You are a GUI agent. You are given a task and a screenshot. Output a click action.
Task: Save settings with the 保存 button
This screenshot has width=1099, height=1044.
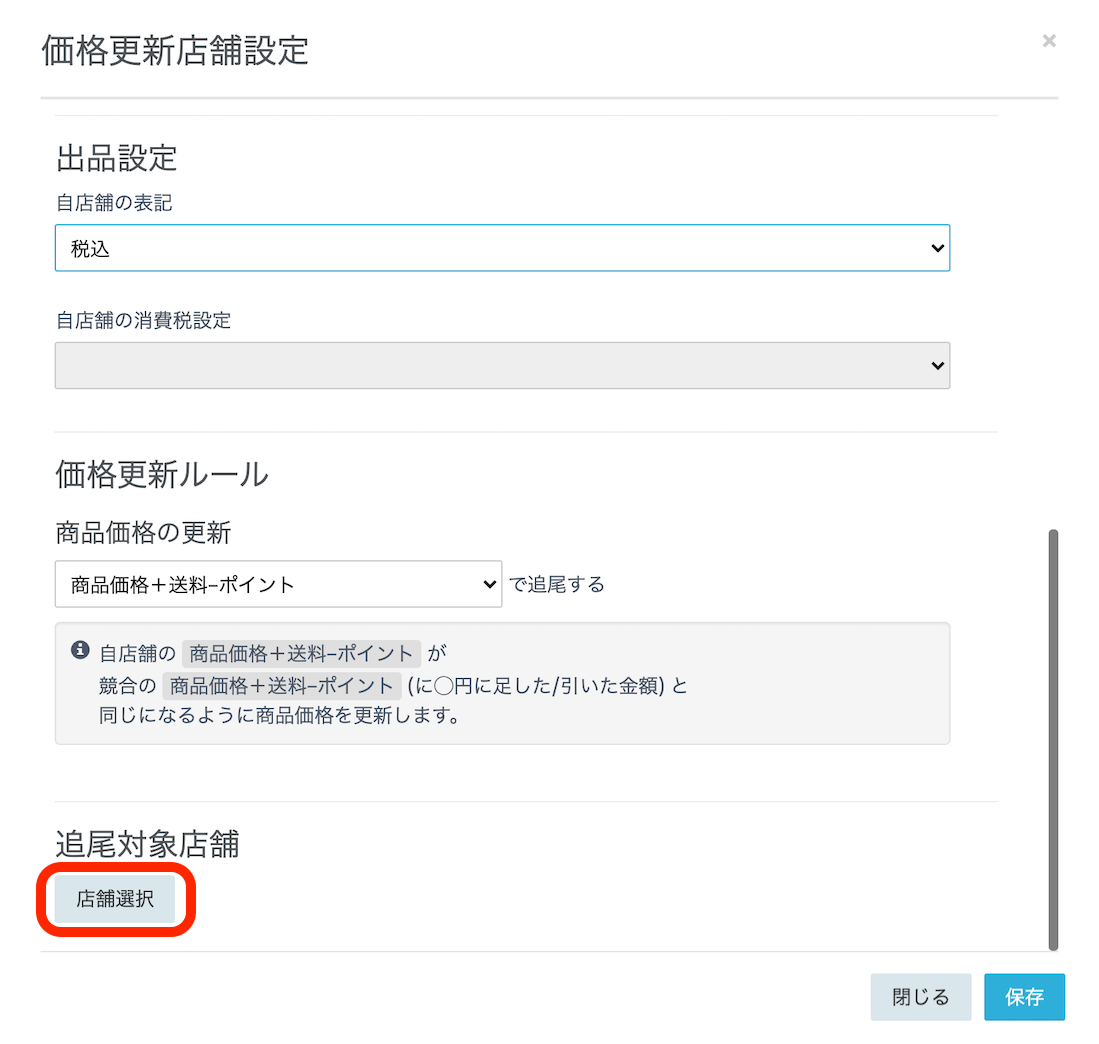[x=1024, y=997]
